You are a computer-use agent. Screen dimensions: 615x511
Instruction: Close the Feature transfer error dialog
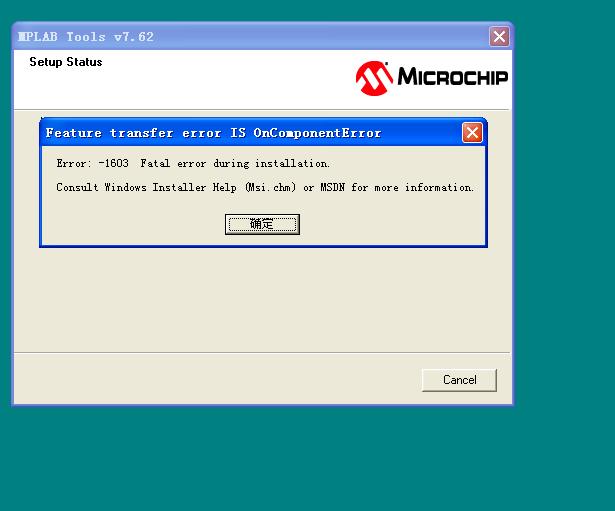(x=472, y=133)
